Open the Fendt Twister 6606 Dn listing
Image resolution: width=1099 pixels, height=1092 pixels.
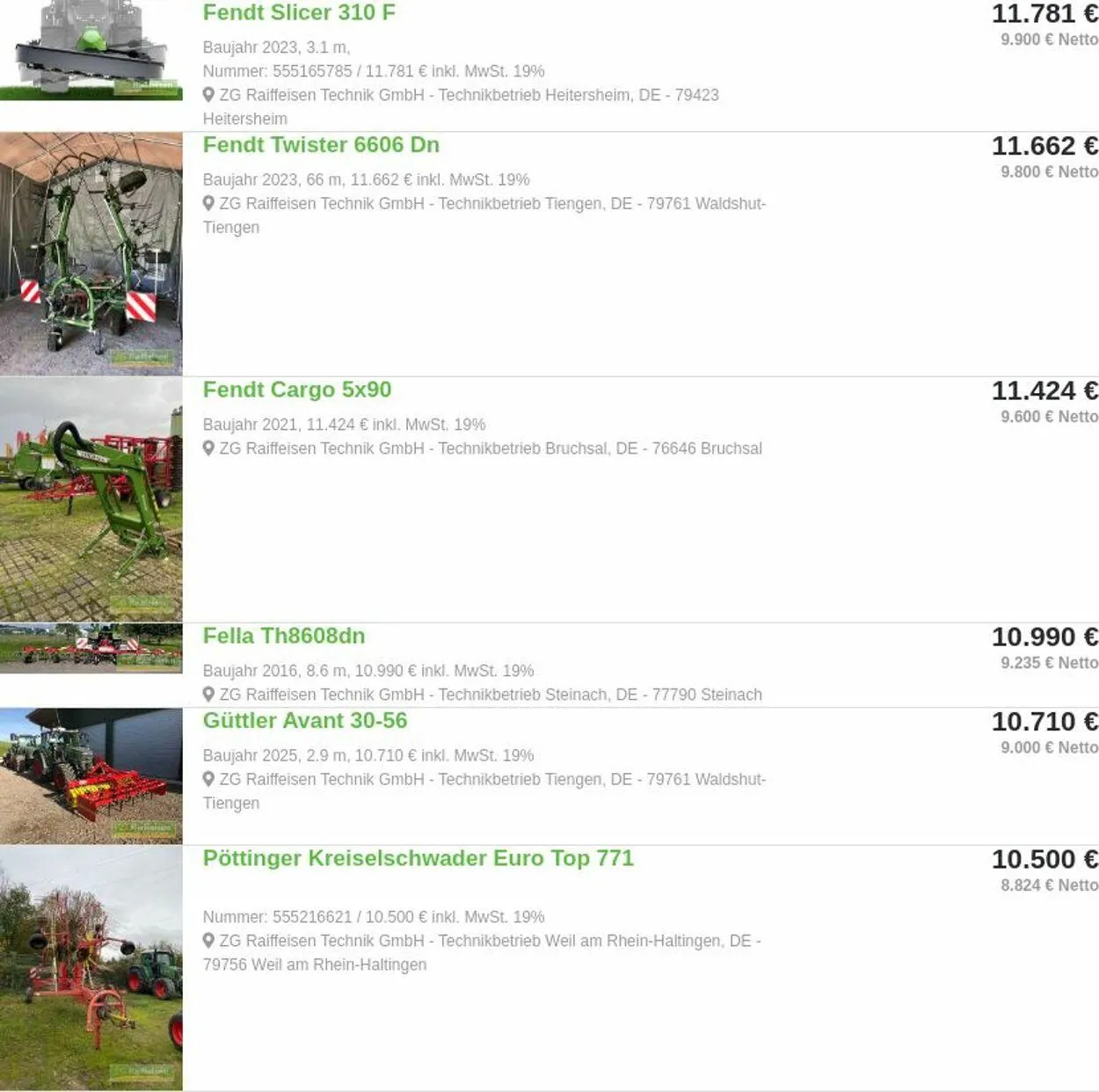pos(321,145)
